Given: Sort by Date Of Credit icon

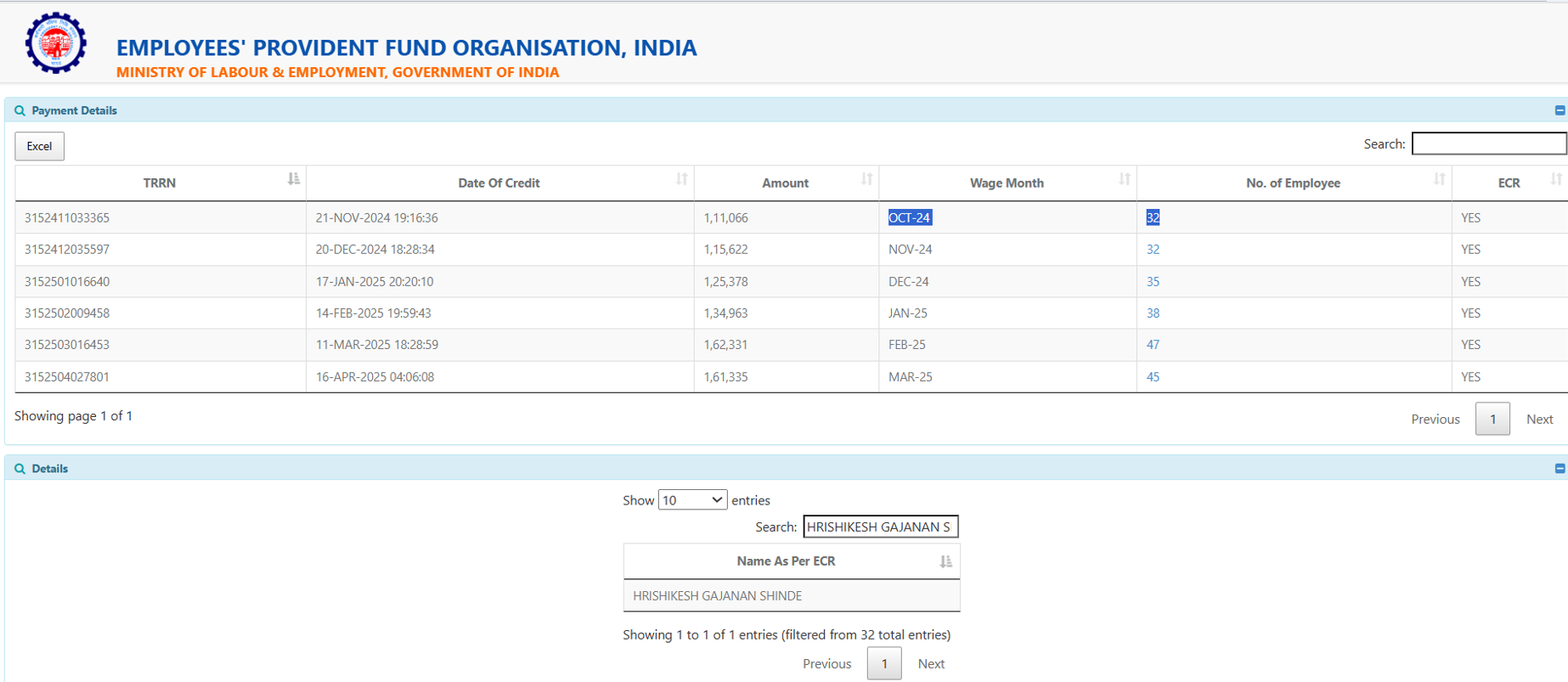Looking at the screenshot, I should [x=681, y=179].
